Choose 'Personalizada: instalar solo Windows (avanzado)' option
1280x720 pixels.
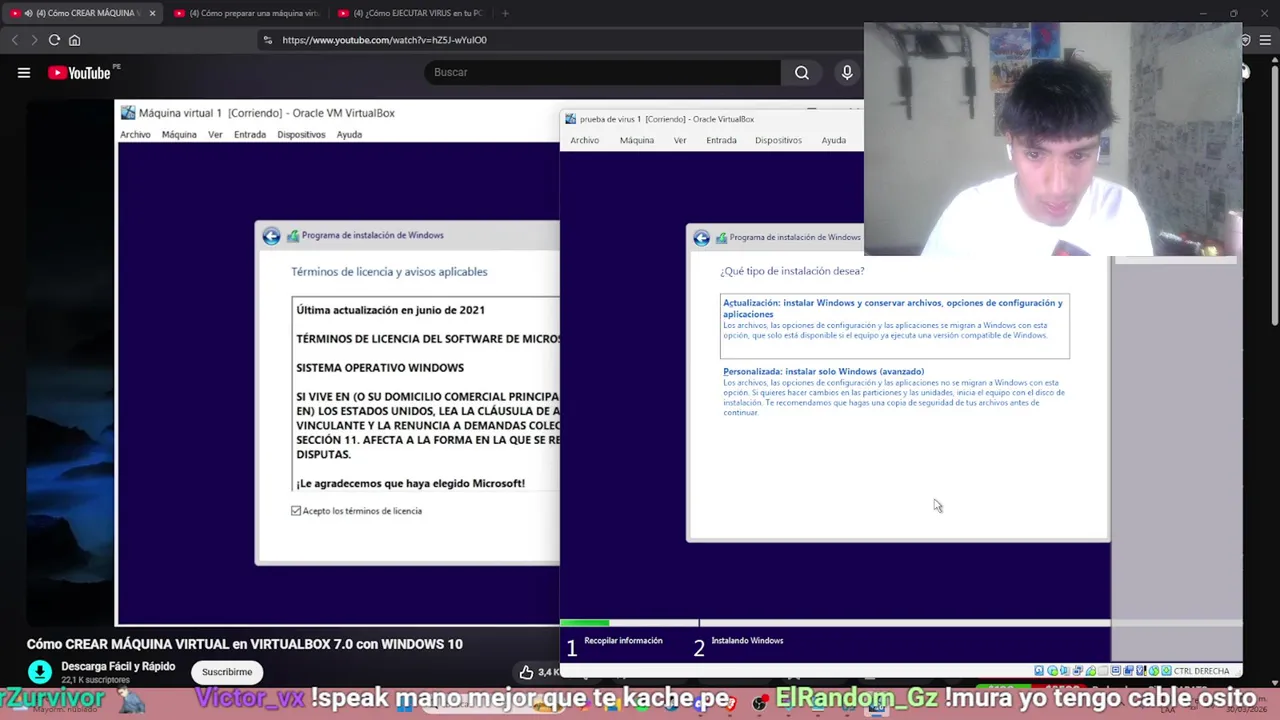coord(894,391)
